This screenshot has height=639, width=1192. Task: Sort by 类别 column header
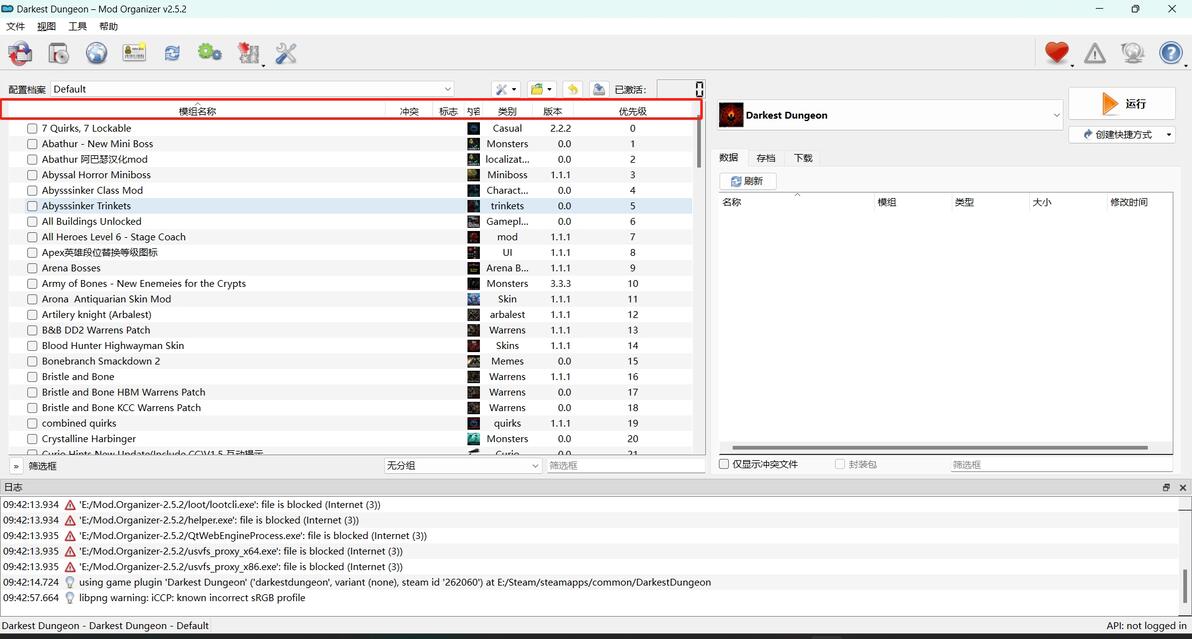(507, 111)
